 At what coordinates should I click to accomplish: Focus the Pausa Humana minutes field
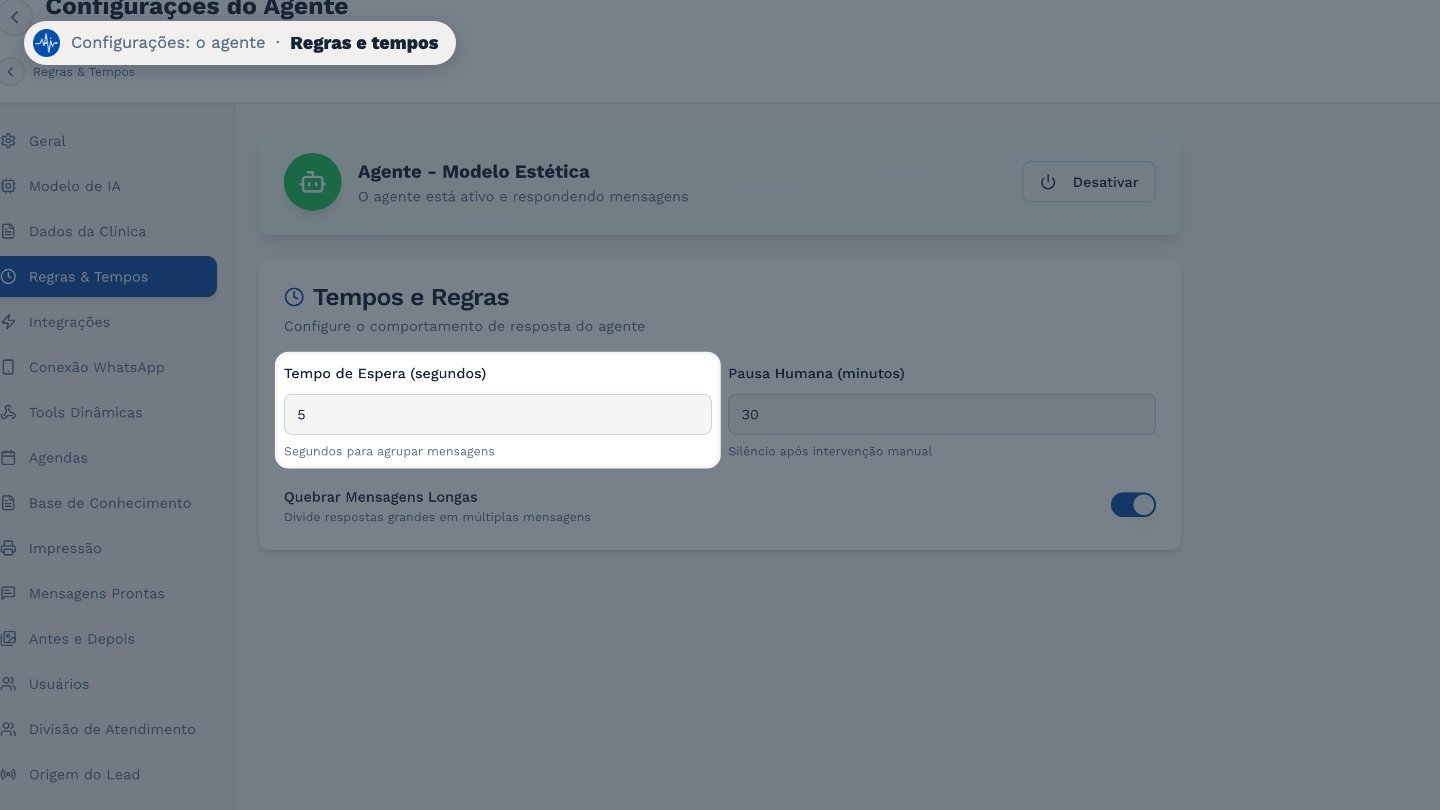(x=942, y=414)
